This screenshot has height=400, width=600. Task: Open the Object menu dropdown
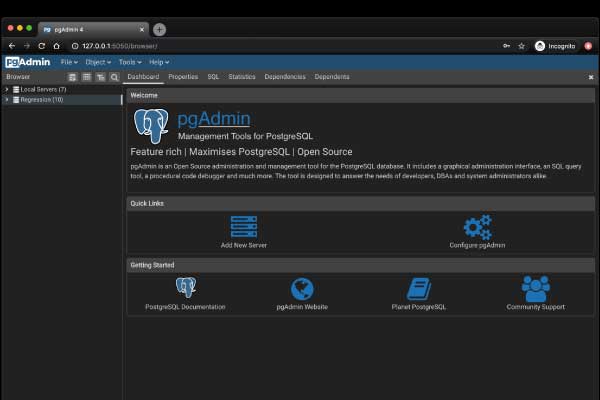pyautogui.click(x=98, y=62)
